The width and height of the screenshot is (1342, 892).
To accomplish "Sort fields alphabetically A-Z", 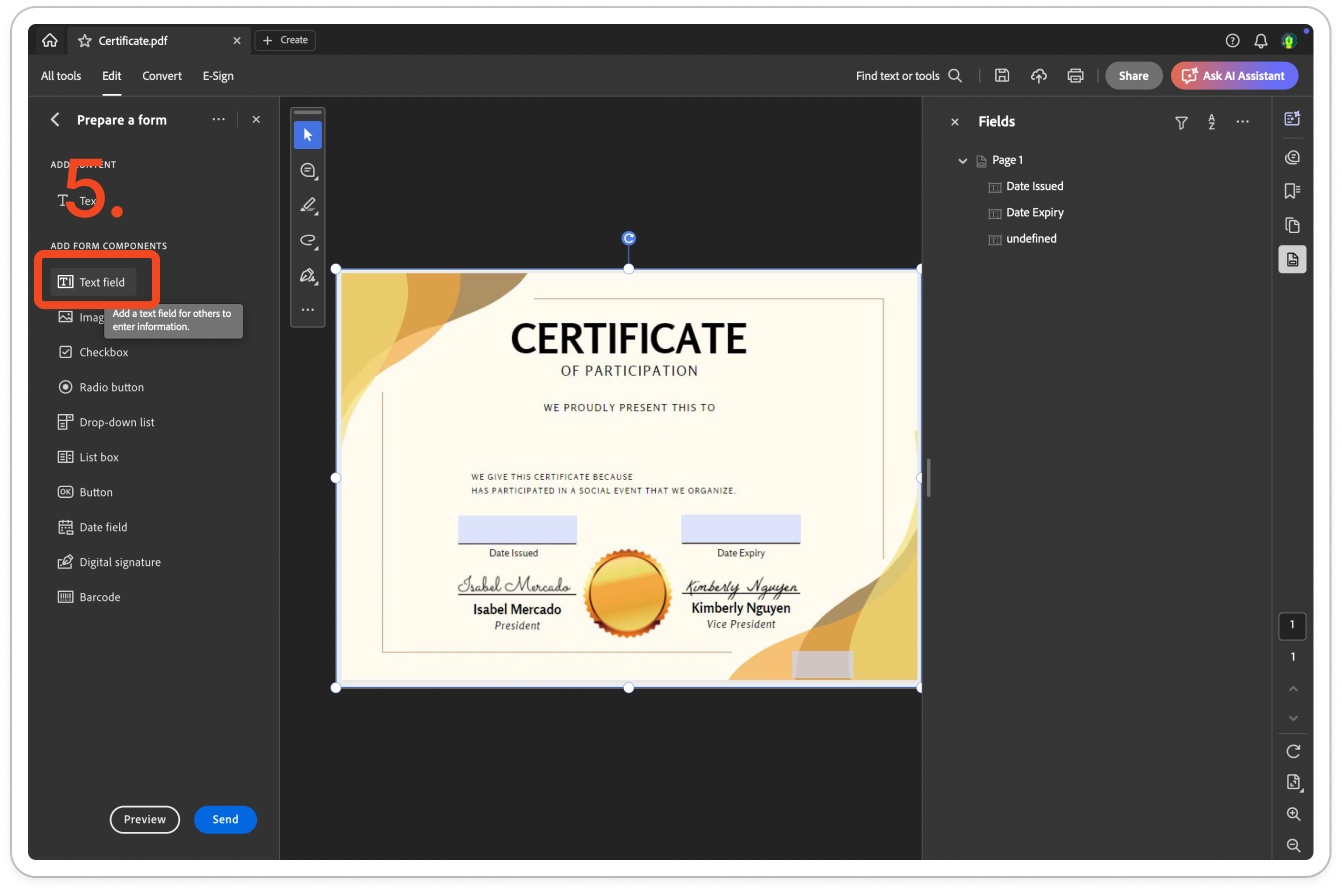I will click(x=1212, y=122).
